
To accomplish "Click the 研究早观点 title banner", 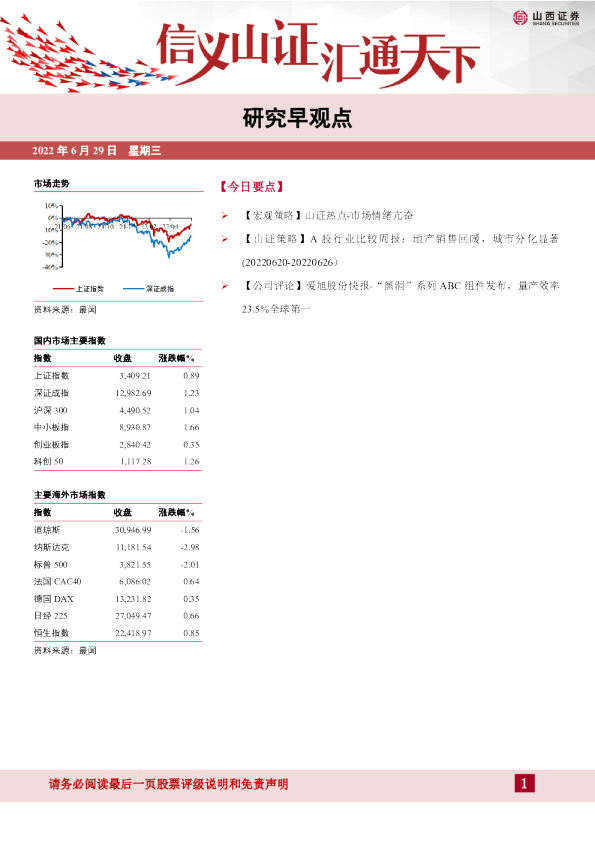I will pos(297,118).
